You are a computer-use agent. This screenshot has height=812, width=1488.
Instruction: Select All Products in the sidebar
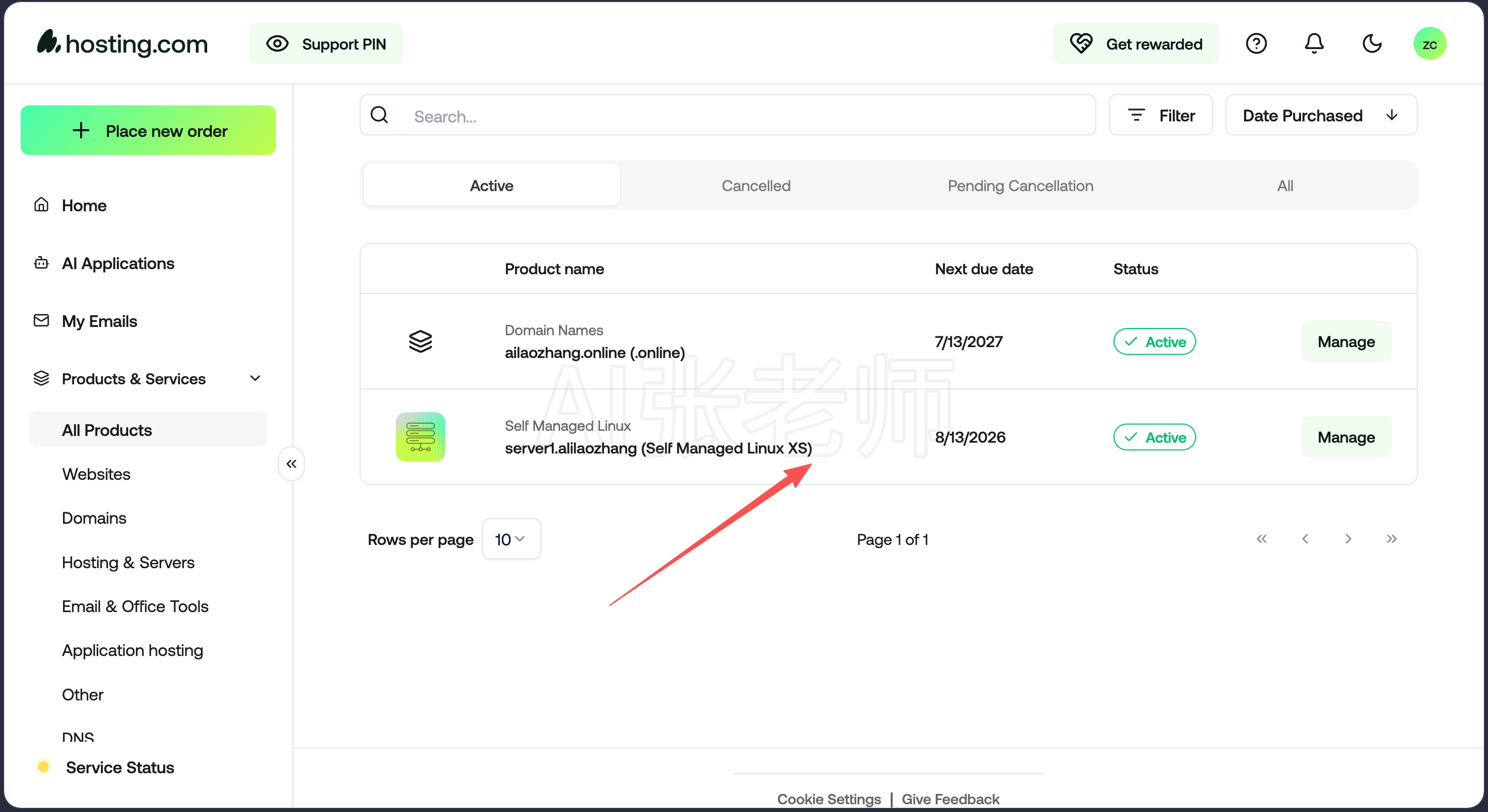click(x=148, y=430)
